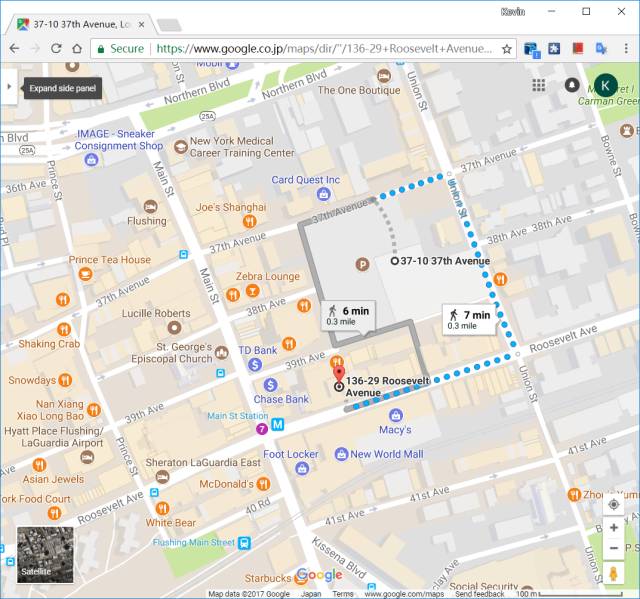Open Lucille Roberts marker
Screen dimensions: 640x599
click(174, 327)
